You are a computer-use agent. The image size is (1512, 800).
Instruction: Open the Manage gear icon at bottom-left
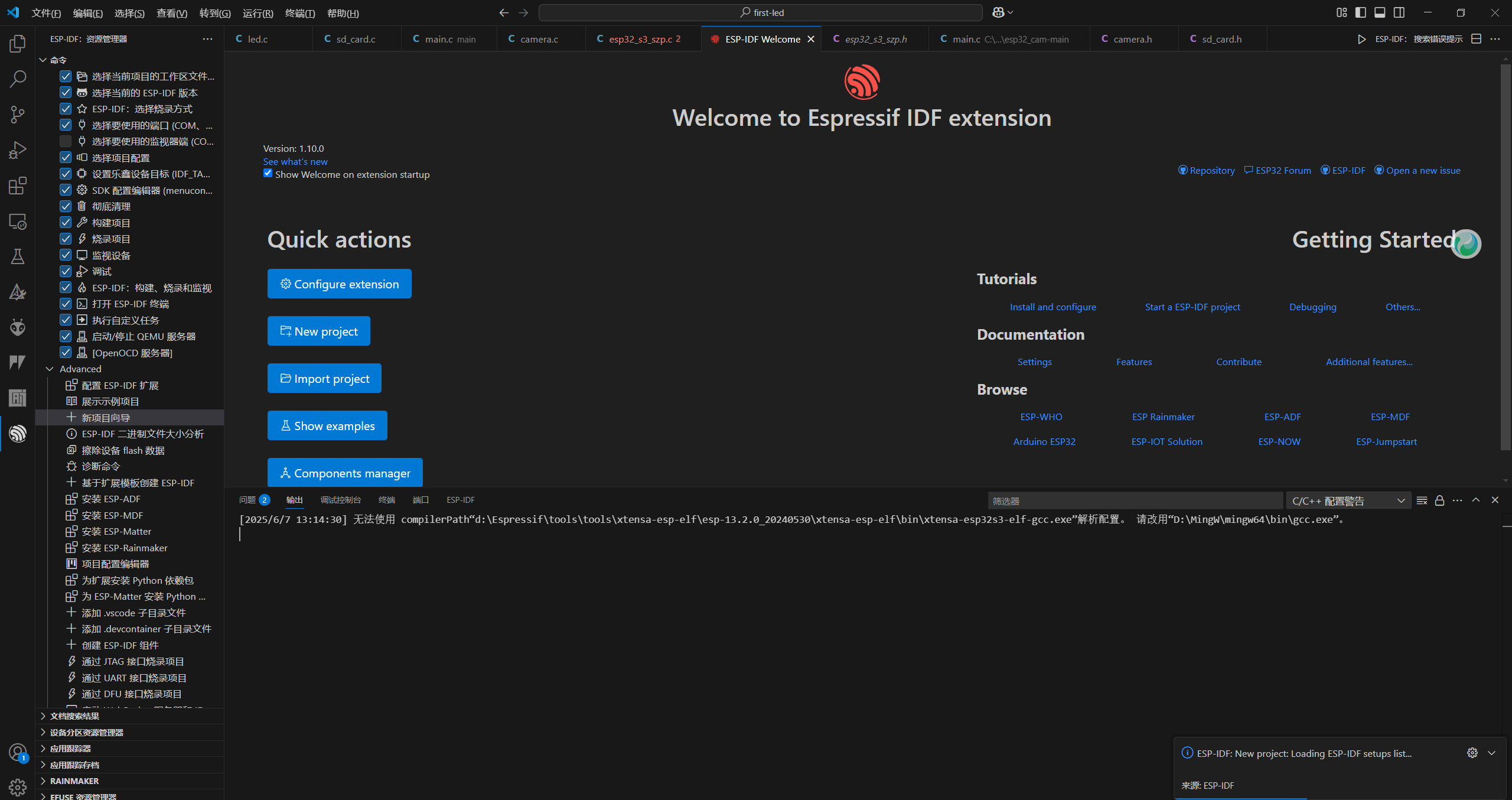point(18,787)
